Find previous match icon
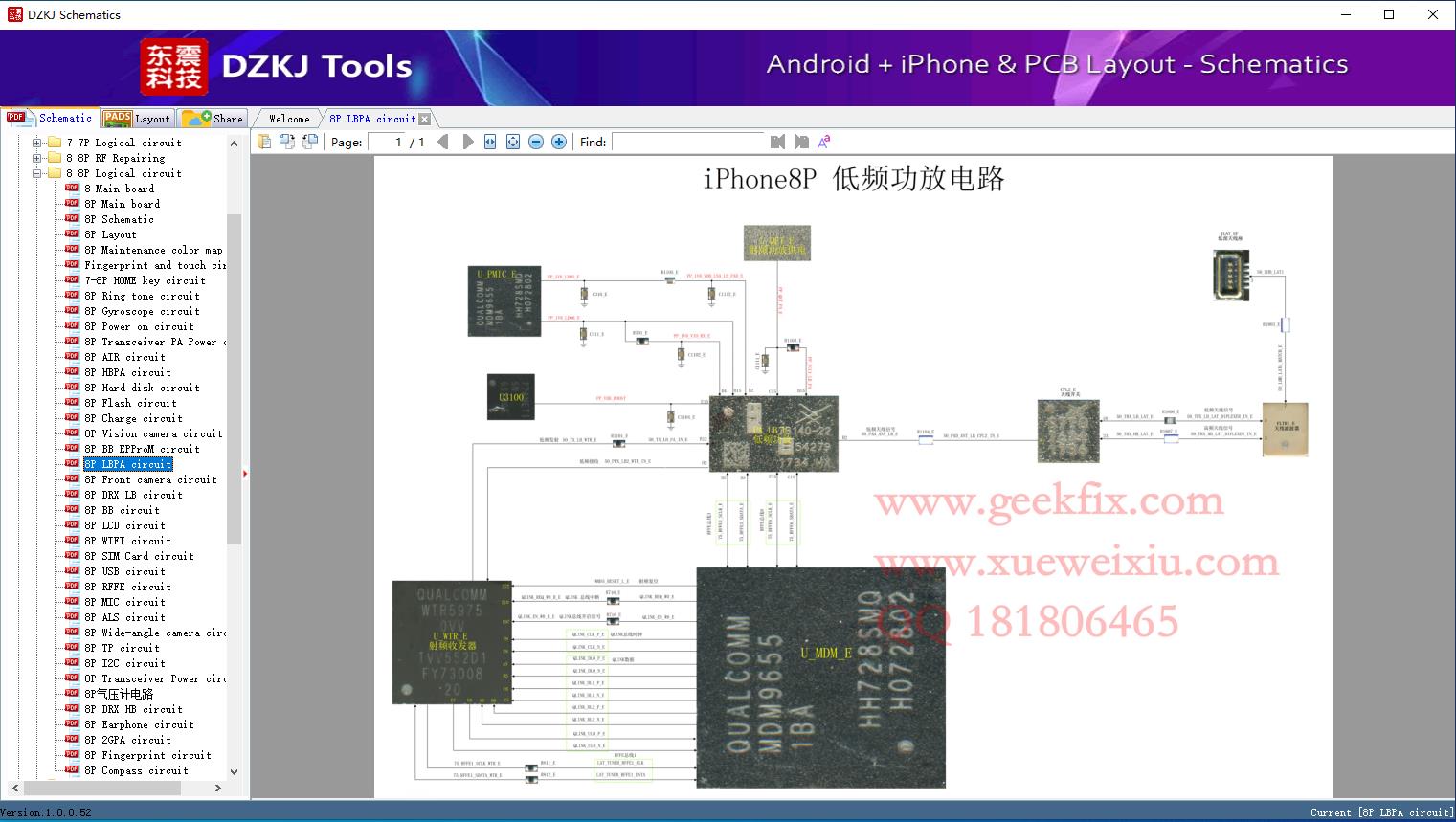 click(777, 142)
